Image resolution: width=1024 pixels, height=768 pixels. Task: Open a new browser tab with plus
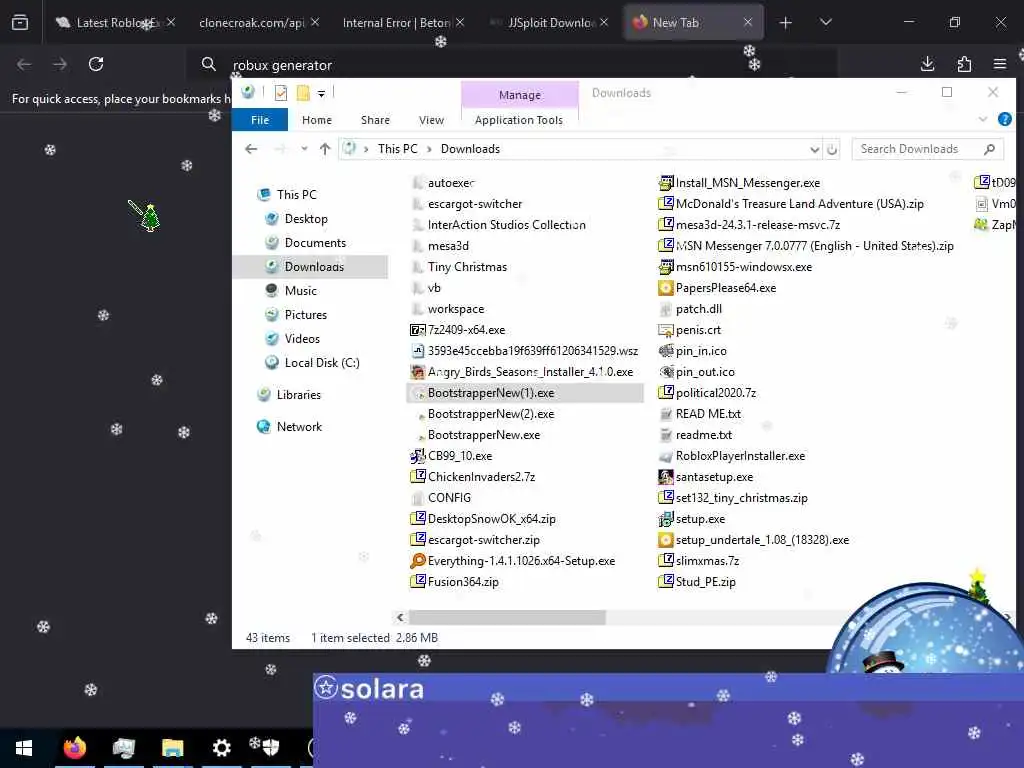point(786,23)
